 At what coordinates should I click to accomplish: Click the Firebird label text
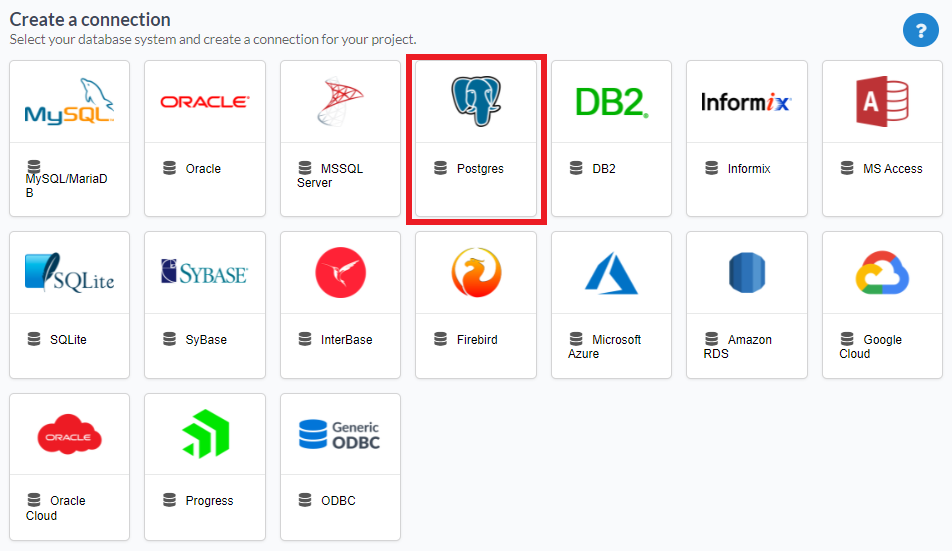[x=477, y=340]
